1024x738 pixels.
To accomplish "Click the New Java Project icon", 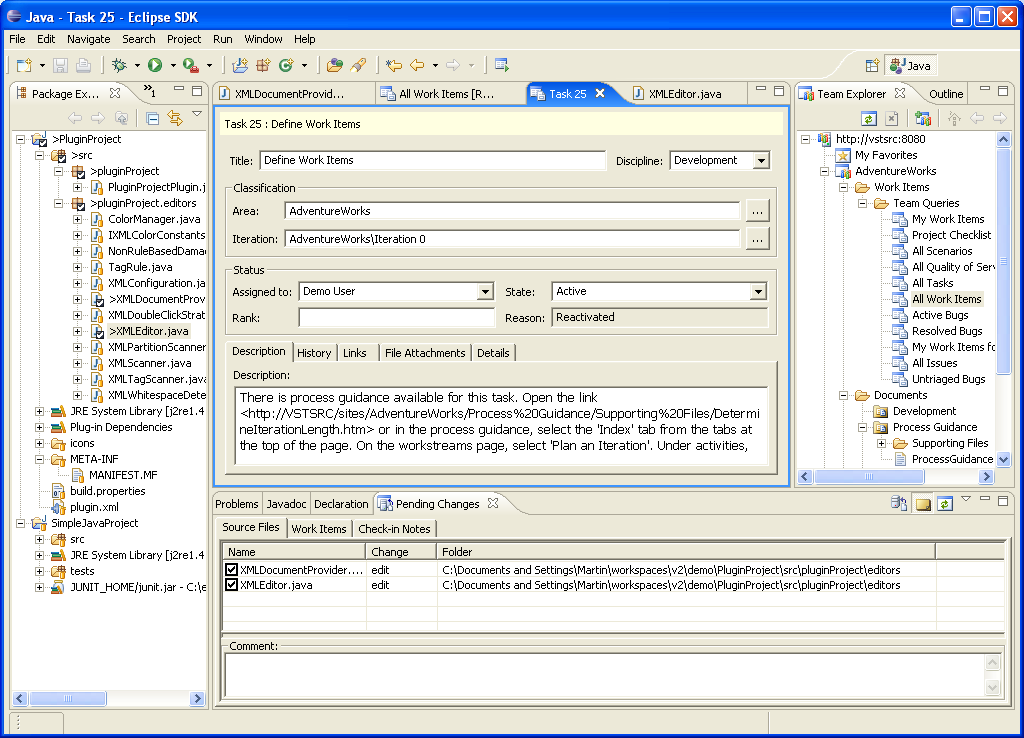I will tap(240, 65).
